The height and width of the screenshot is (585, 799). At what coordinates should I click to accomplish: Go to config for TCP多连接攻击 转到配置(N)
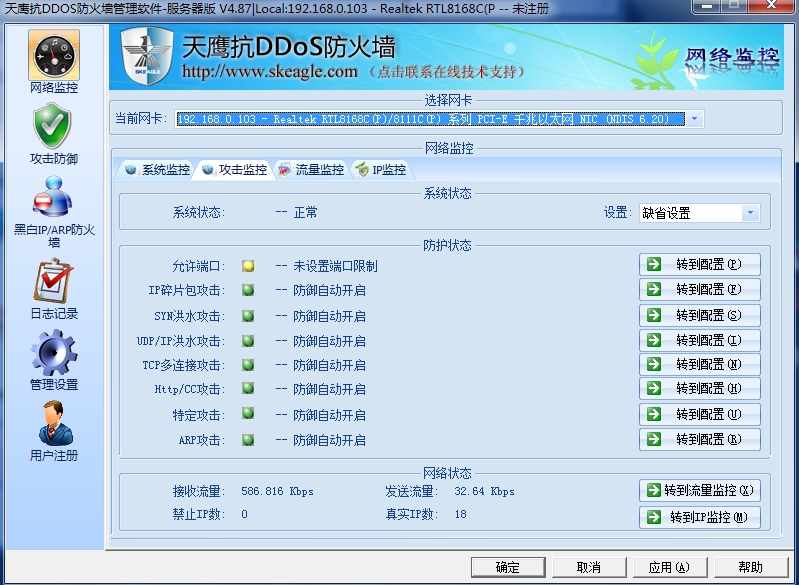point(700,364)
